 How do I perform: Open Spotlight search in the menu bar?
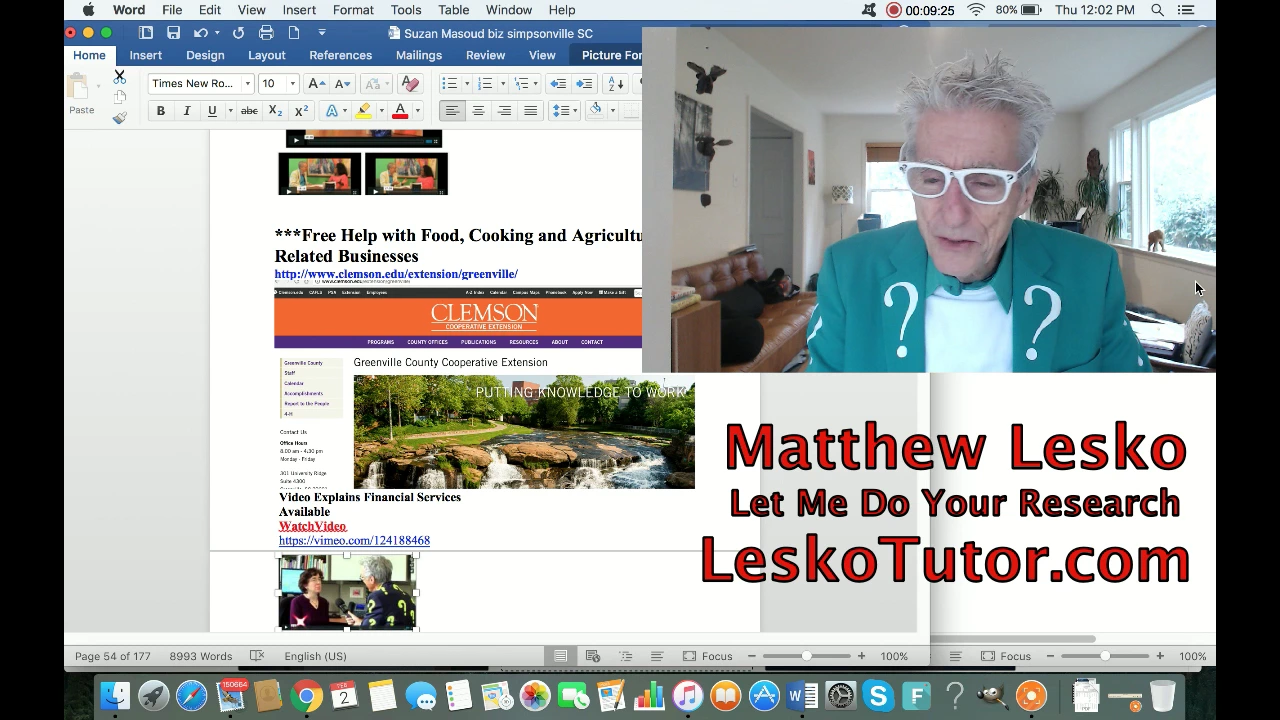[x=1157, y=10]
